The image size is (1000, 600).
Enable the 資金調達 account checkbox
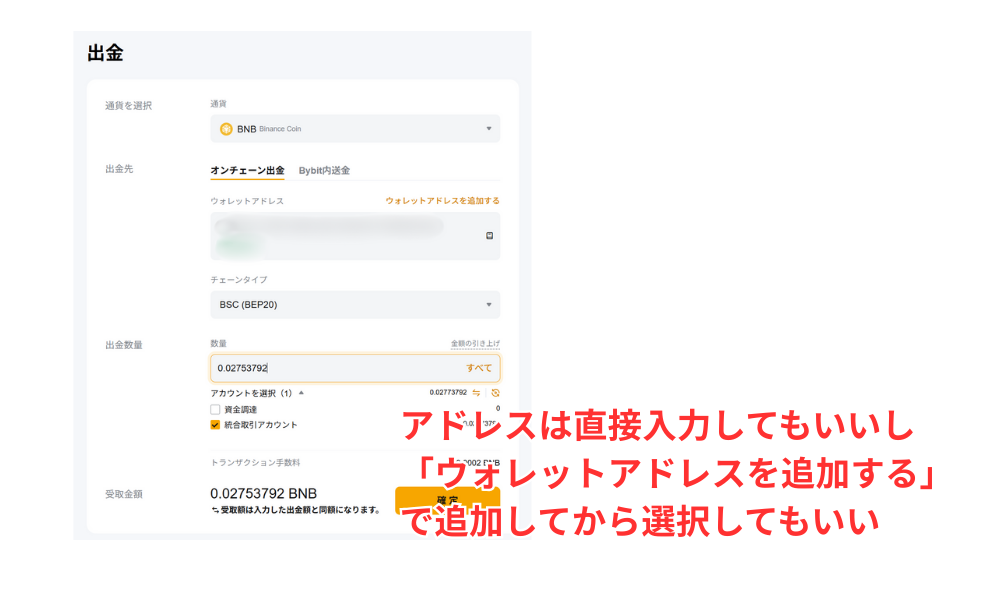click(215, 410)
